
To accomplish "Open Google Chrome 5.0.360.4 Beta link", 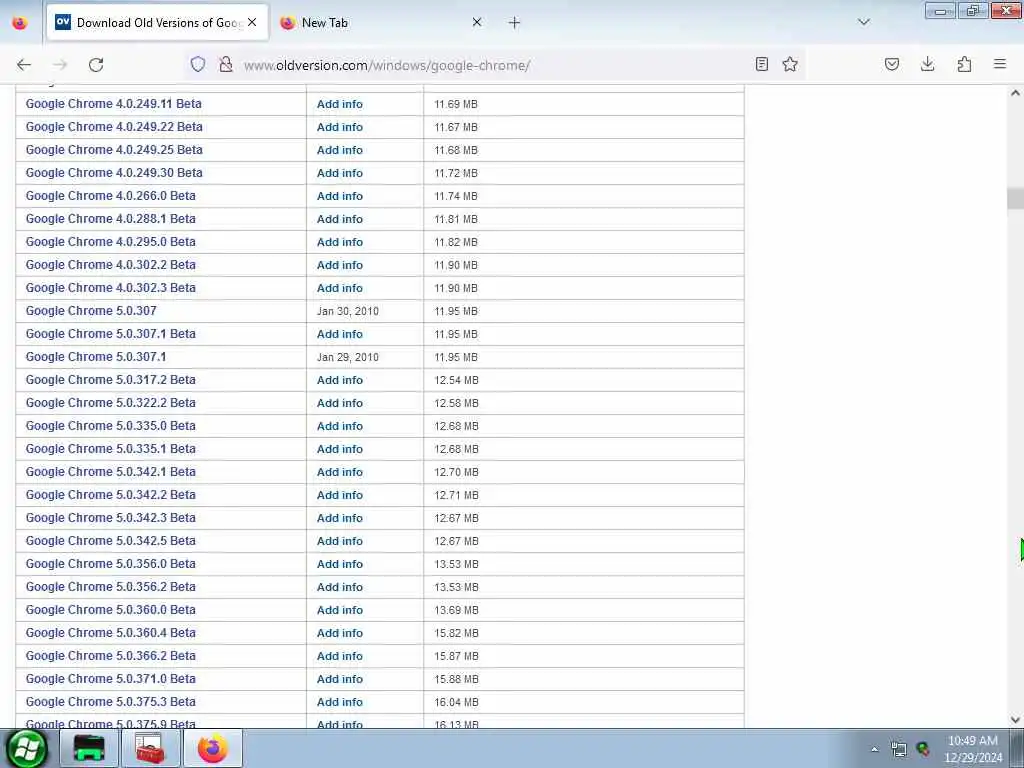I will [110, 633].
